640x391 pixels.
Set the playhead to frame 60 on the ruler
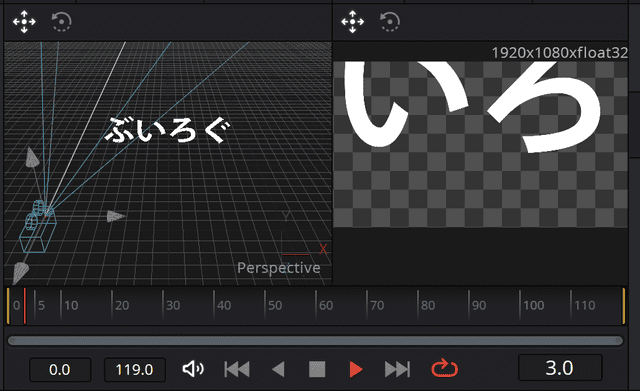316,305
